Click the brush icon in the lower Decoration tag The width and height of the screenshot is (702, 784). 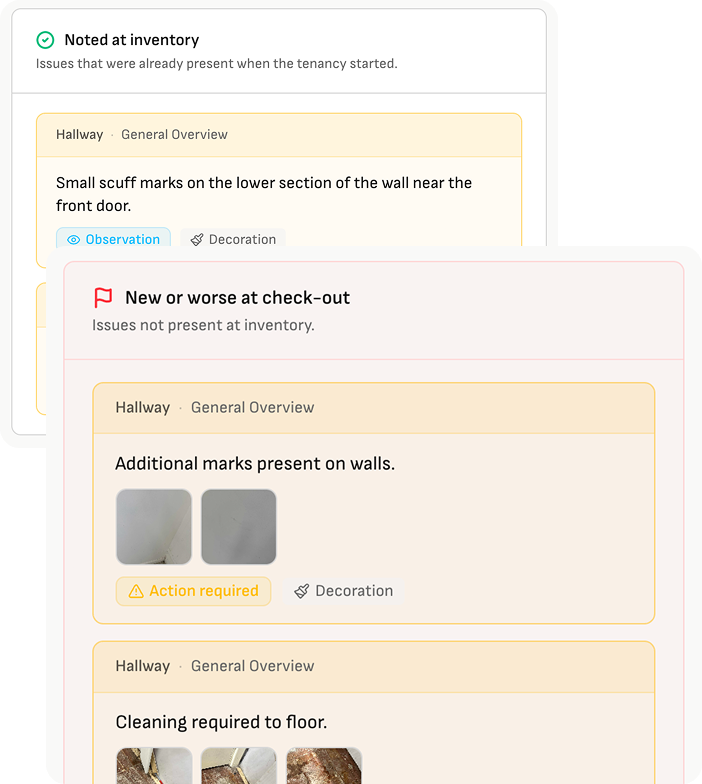point(302,591)
